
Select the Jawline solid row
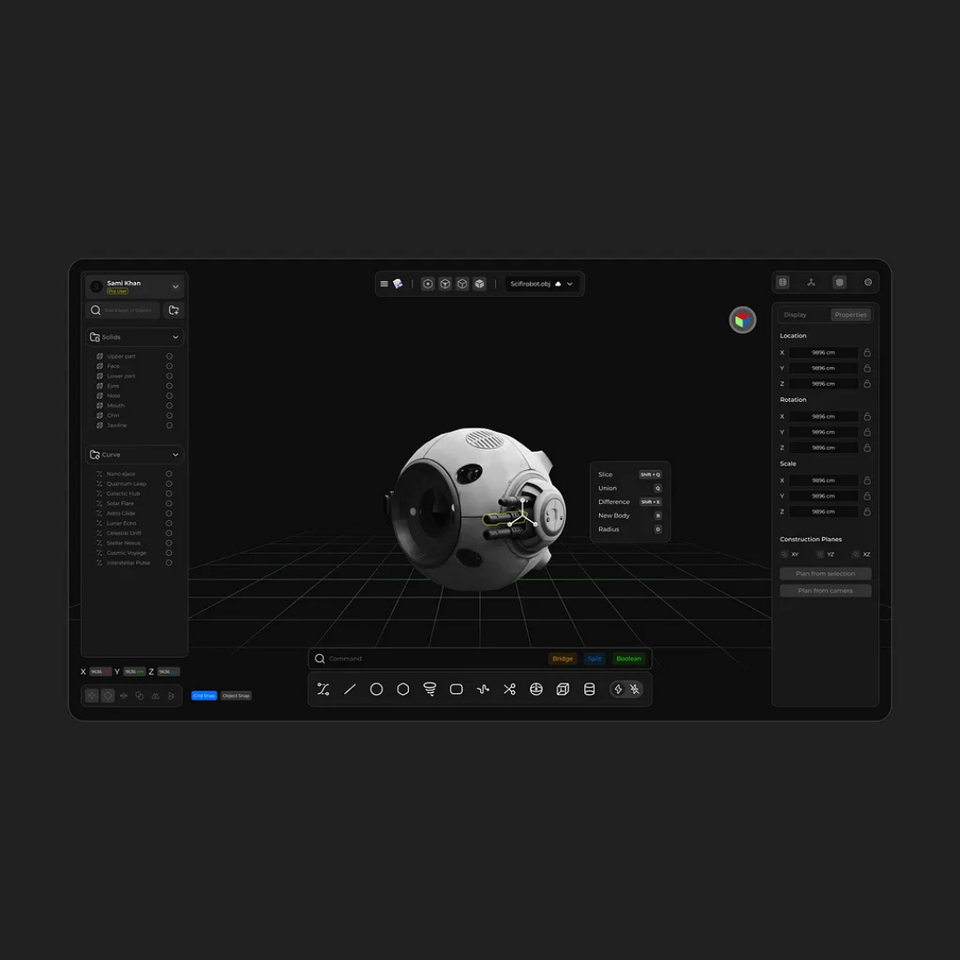click(x=133, y=425)
